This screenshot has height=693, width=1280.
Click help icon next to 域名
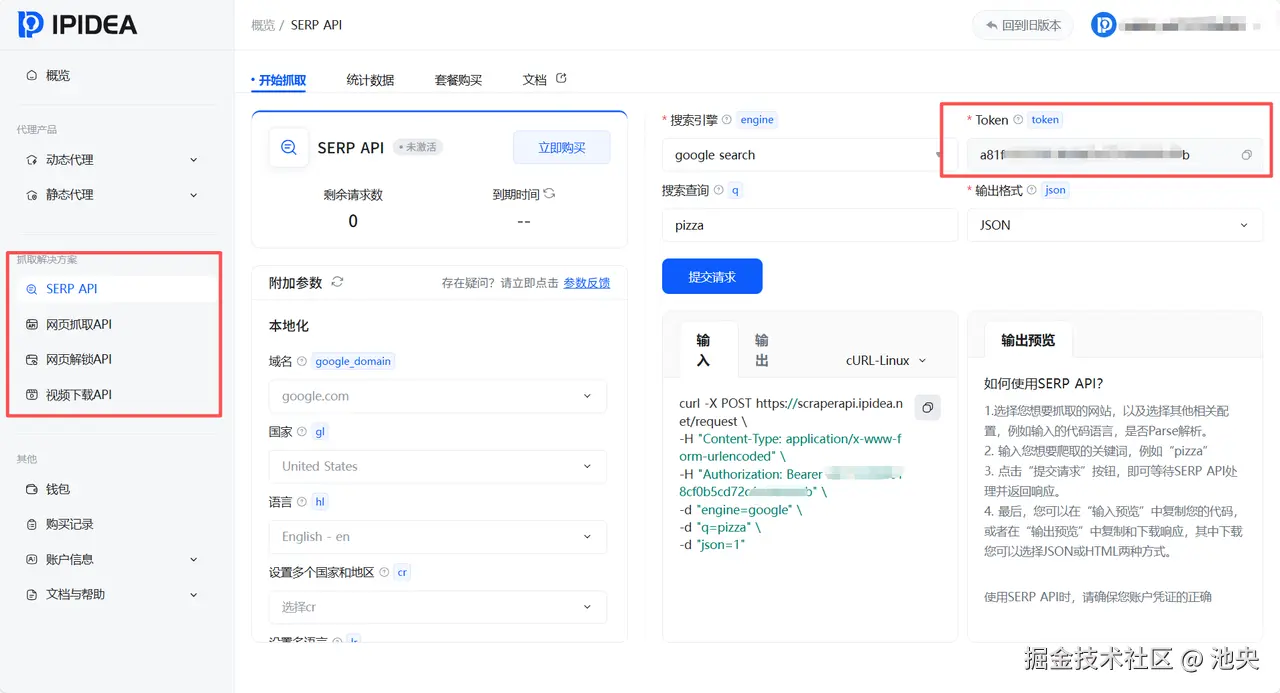point(302,361)
